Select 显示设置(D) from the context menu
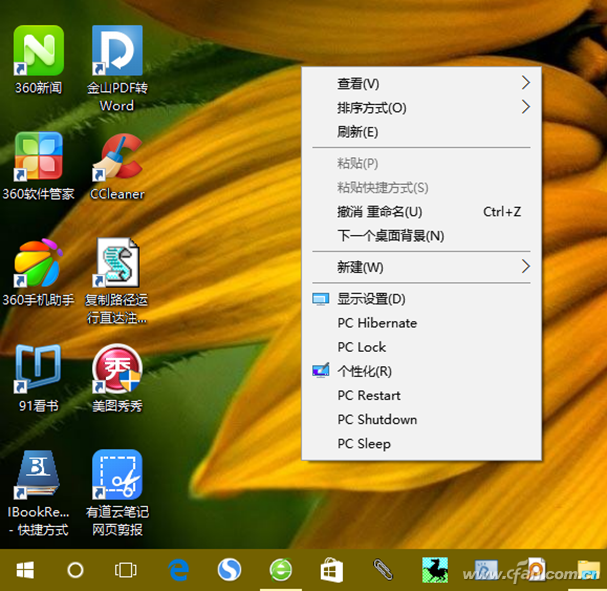The image size is (607, 591). 371,299
